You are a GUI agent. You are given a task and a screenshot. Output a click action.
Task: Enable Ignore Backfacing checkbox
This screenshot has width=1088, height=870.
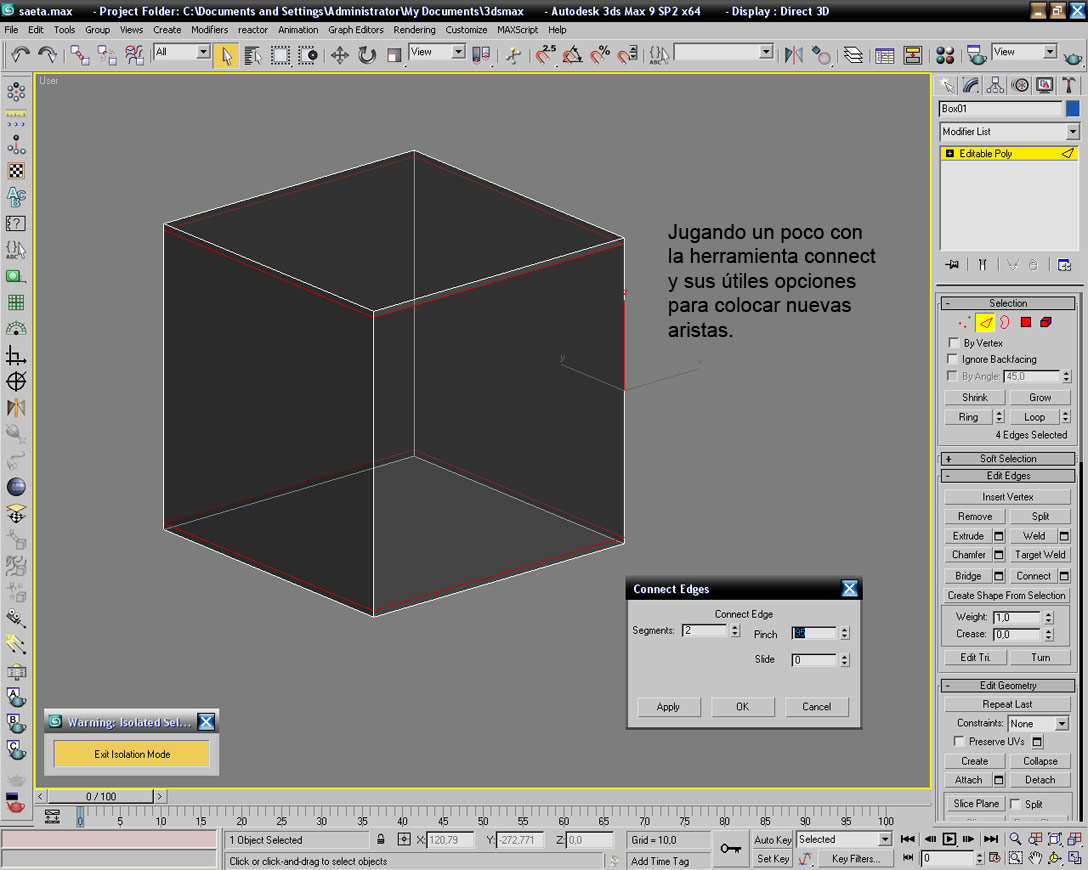click(953, 359)
